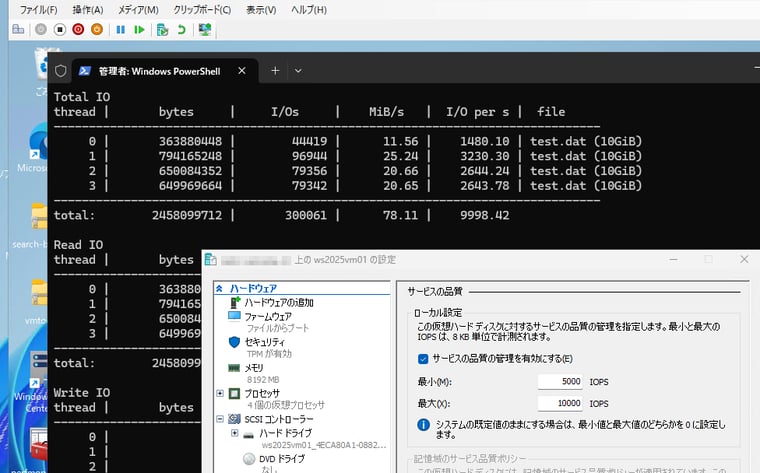
Task: Click total MiB/s value 78.11
Action: point(400,216)
